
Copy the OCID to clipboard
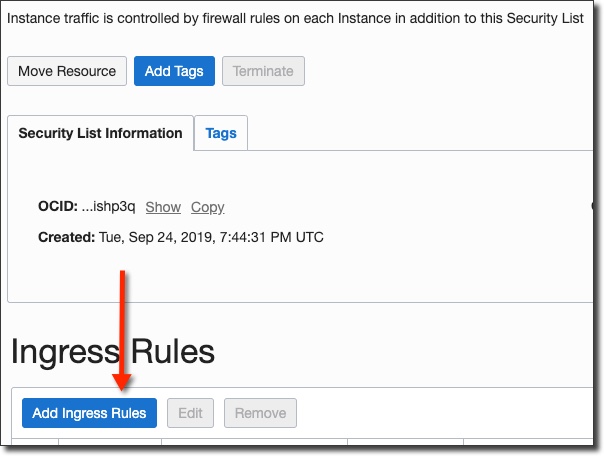tap(207, 207)
